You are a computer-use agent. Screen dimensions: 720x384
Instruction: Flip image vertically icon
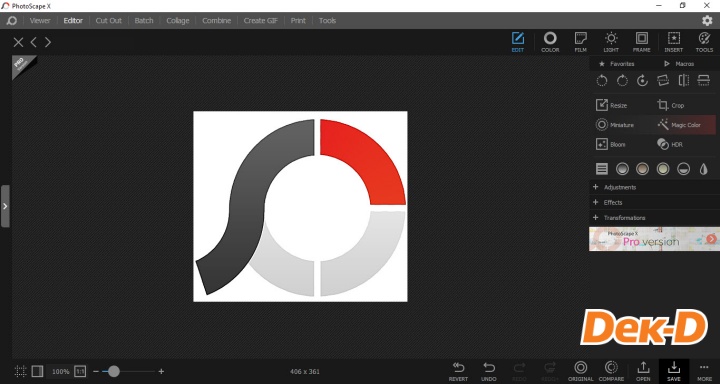[x=703, y=81]
